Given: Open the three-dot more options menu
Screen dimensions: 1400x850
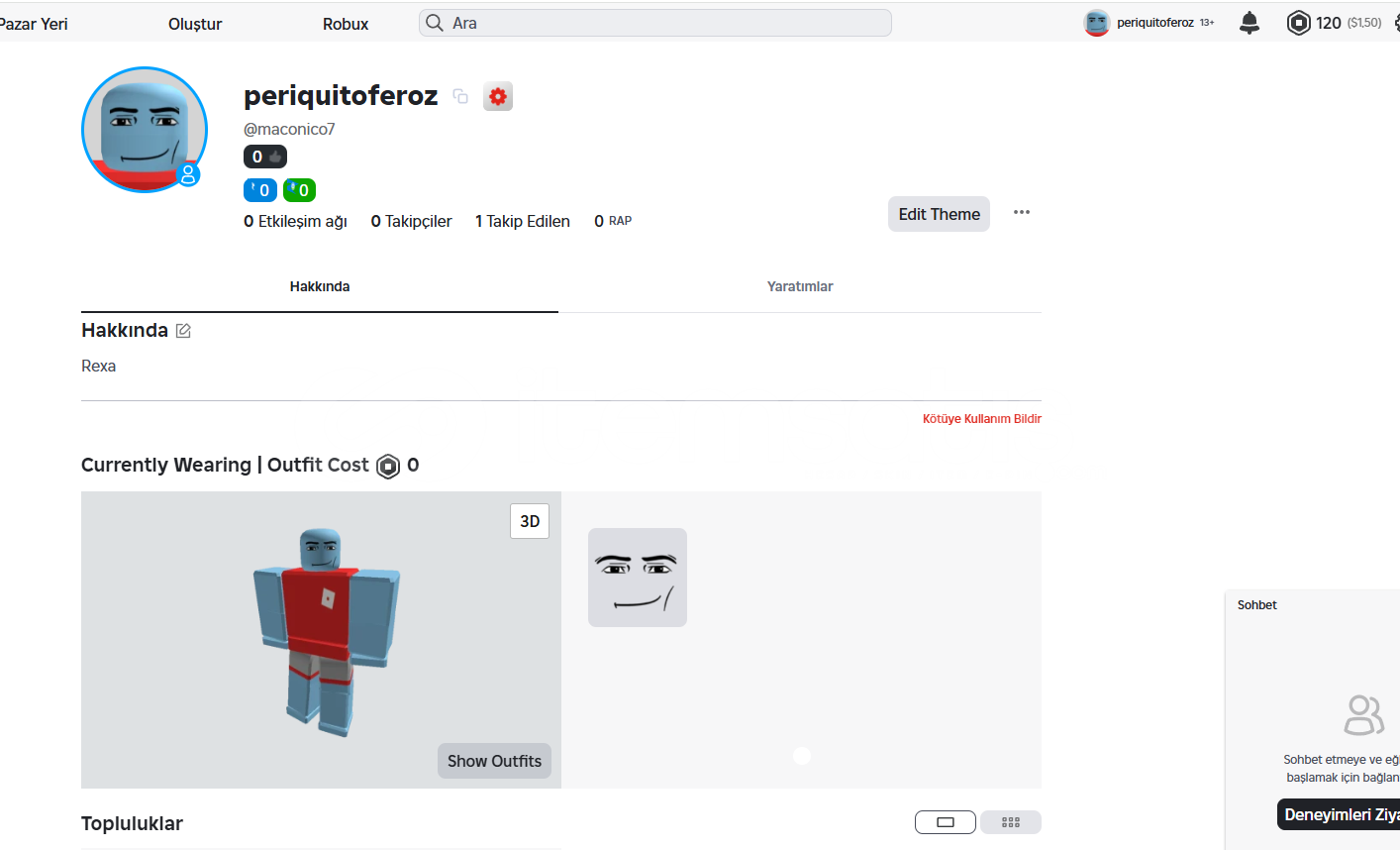Looking at the screenshot, I should click(1022, 213).
